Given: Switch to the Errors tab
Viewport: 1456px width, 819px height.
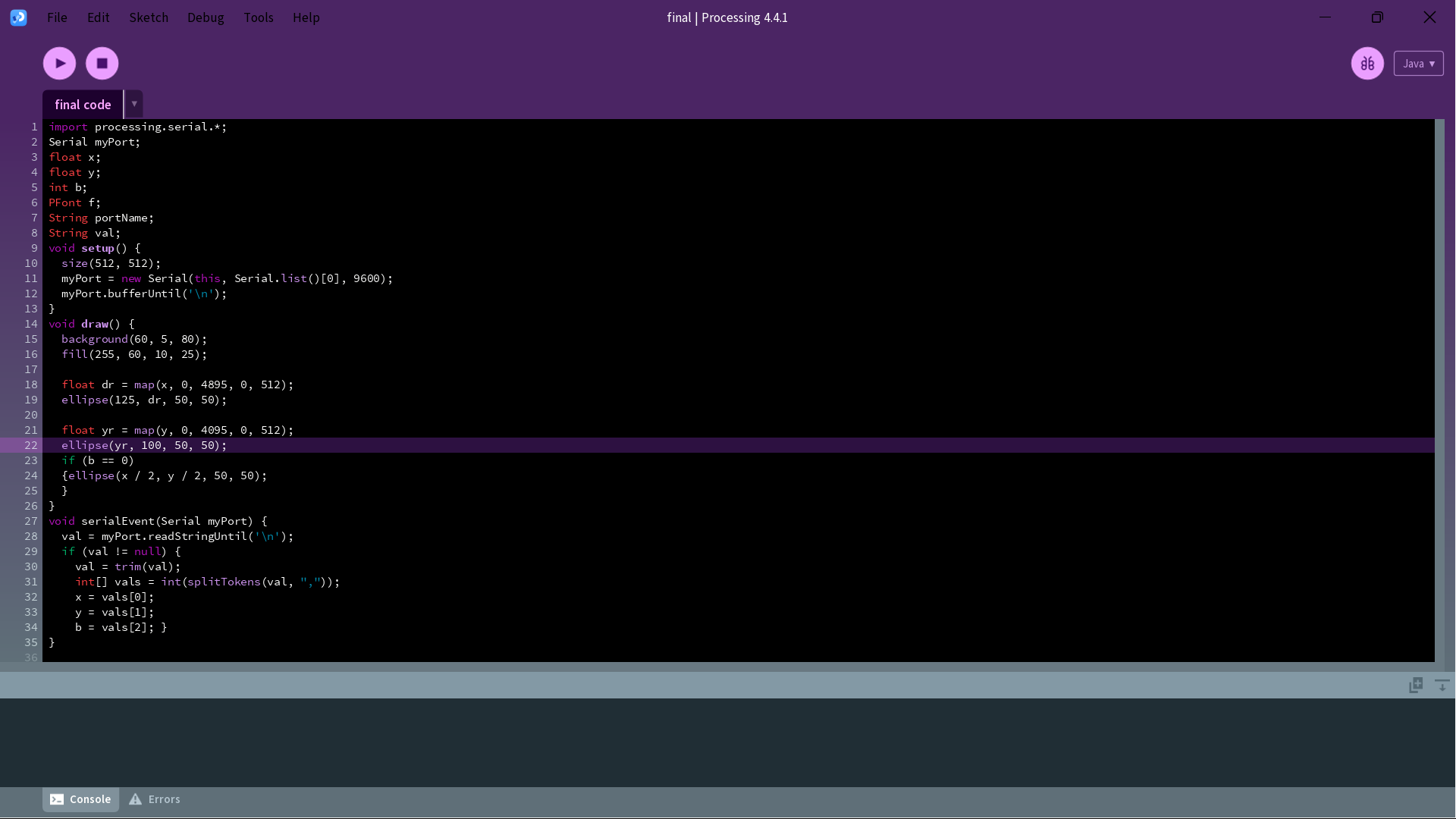Looking at the screenshot, I should point(155,799).
